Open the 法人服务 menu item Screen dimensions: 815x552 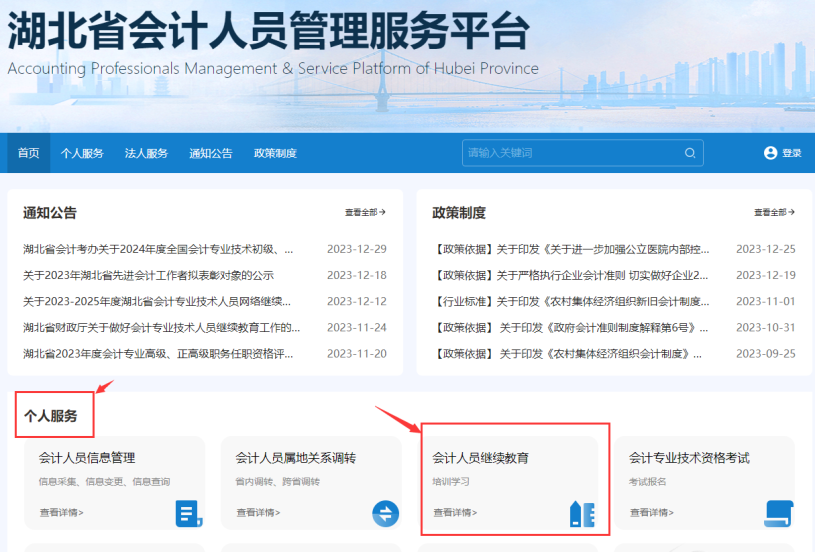click(x=146, y=153)
